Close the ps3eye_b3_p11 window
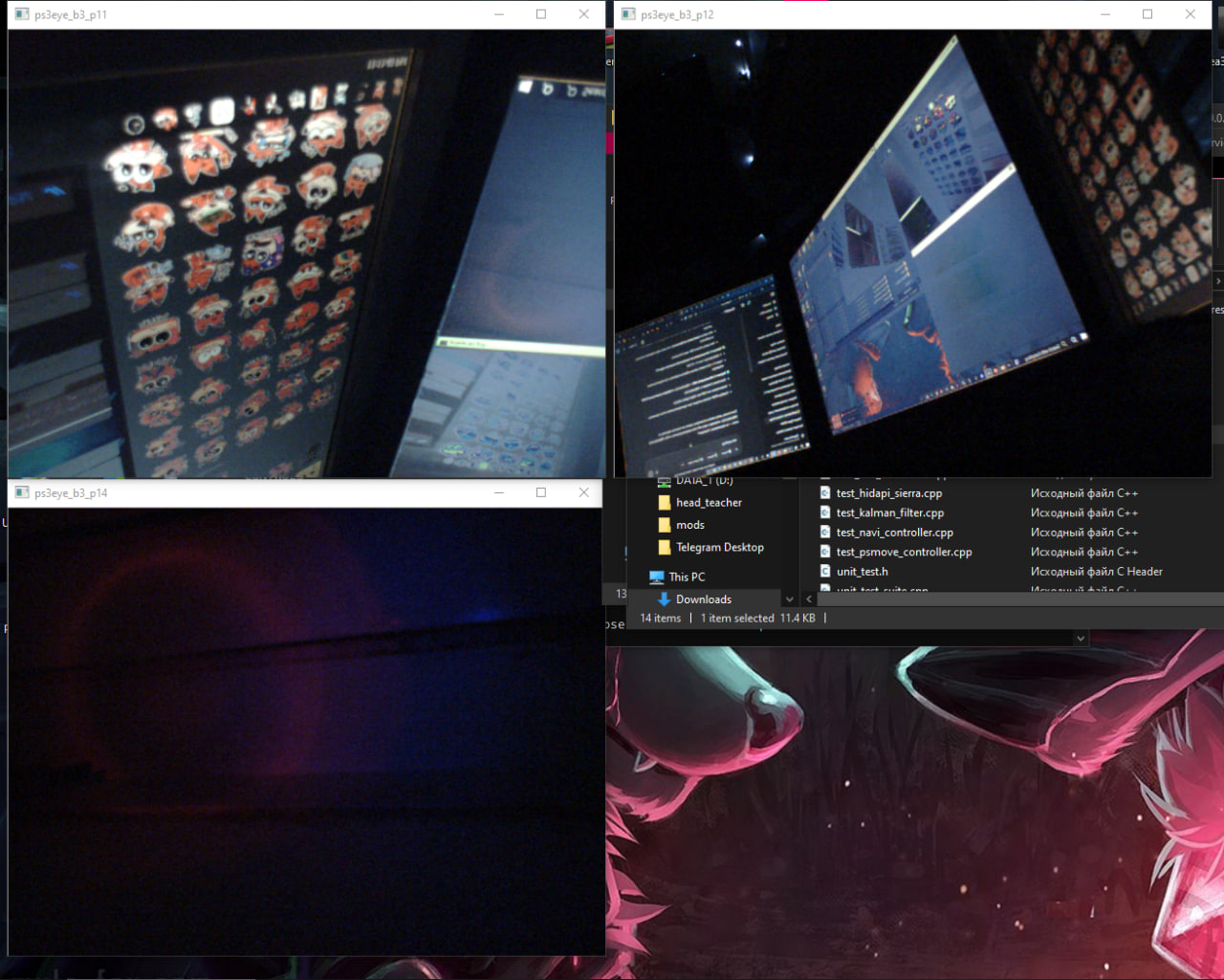 point(583,14)
